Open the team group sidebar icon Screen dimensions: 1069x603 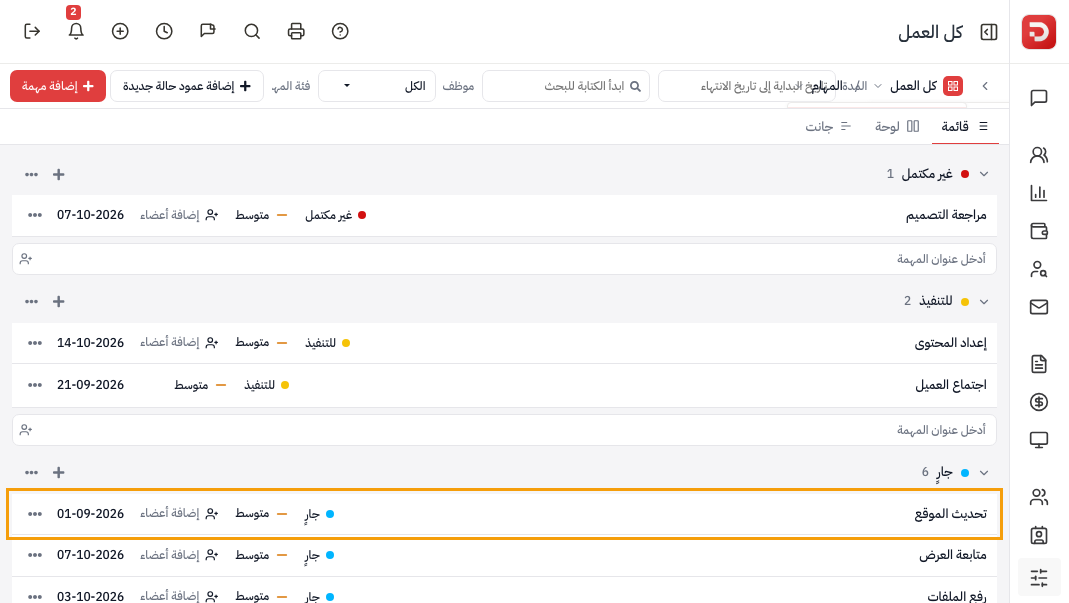coord(1039,497)
